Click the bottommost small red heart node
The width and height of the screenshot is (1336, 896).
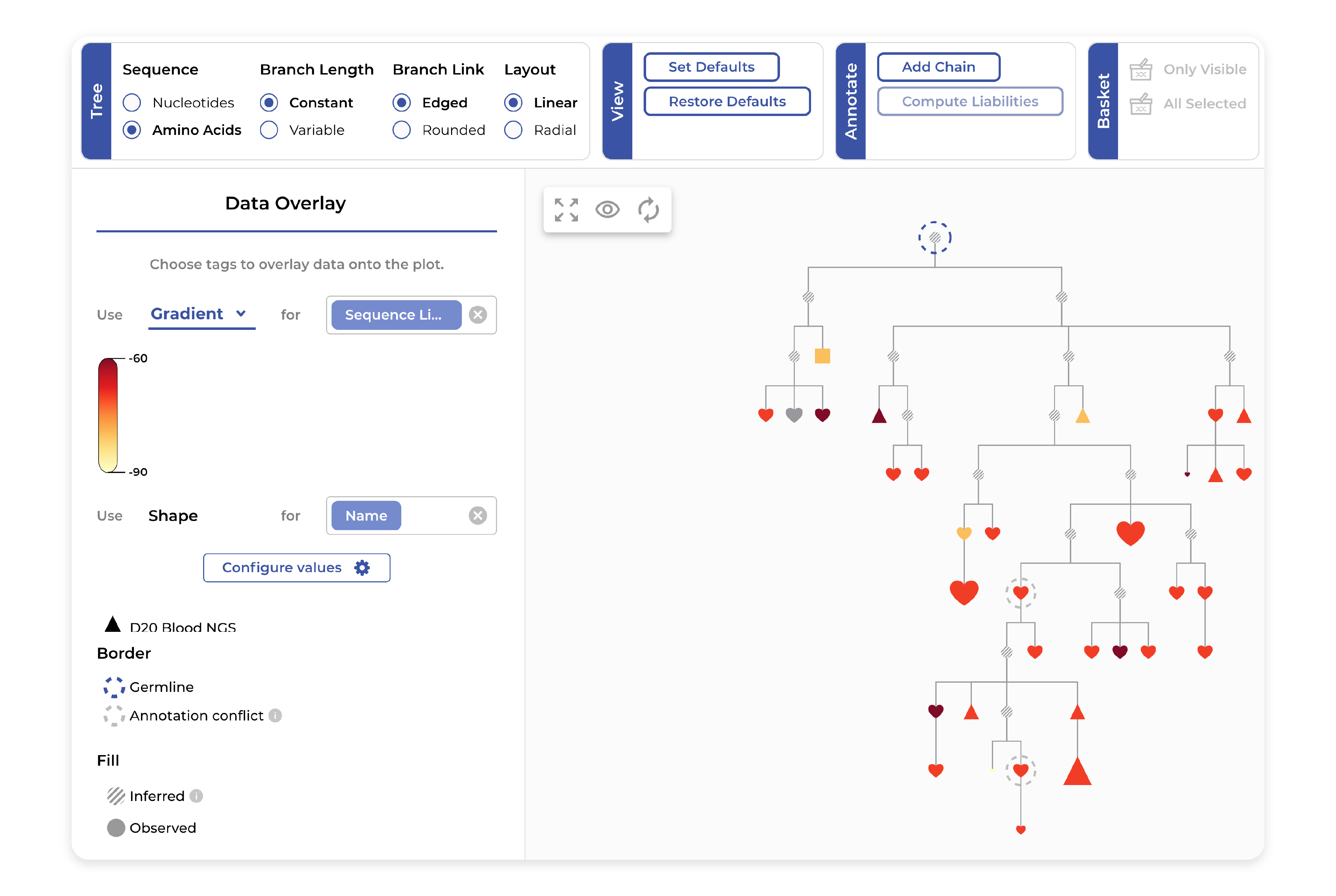[x=1021, y=830]
